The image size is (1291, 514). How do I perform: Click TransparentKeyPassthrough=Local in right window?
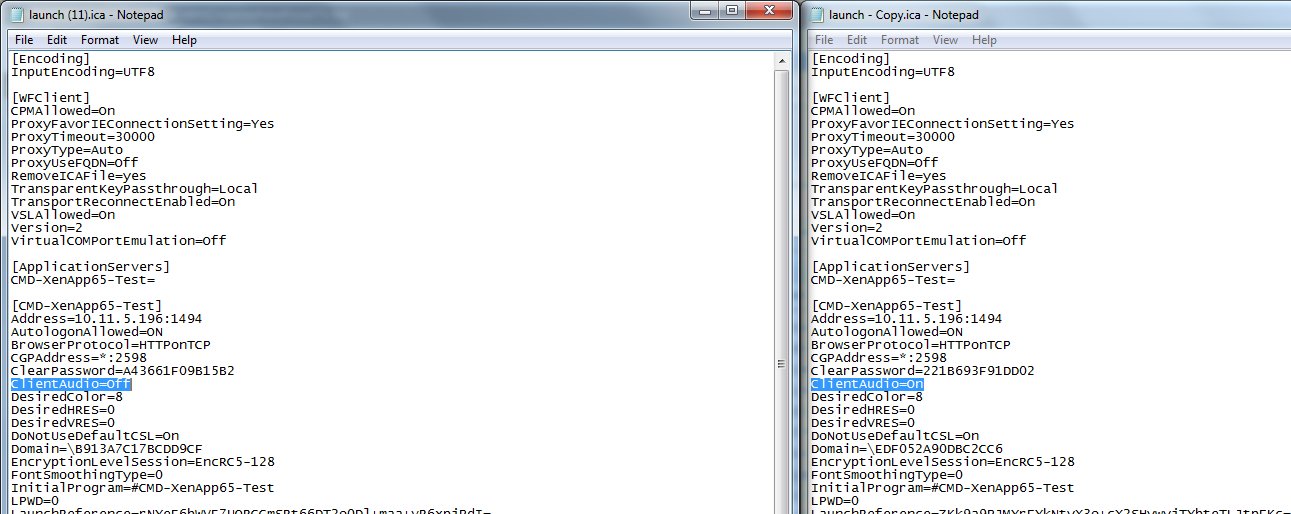click(x=935, y=189)
